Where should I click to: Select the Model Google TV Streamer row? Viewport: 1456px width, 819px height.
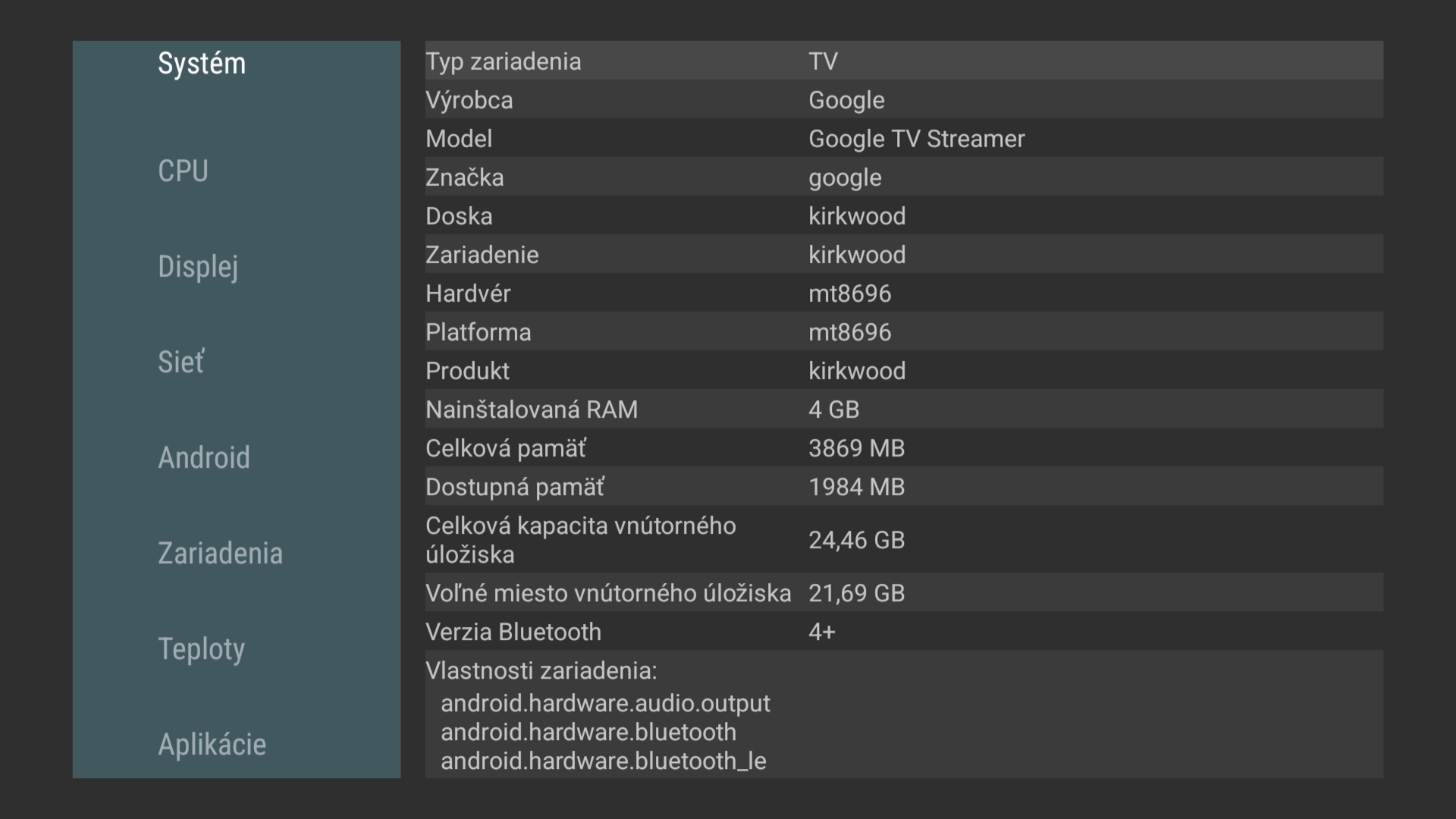tap(902, 138)
